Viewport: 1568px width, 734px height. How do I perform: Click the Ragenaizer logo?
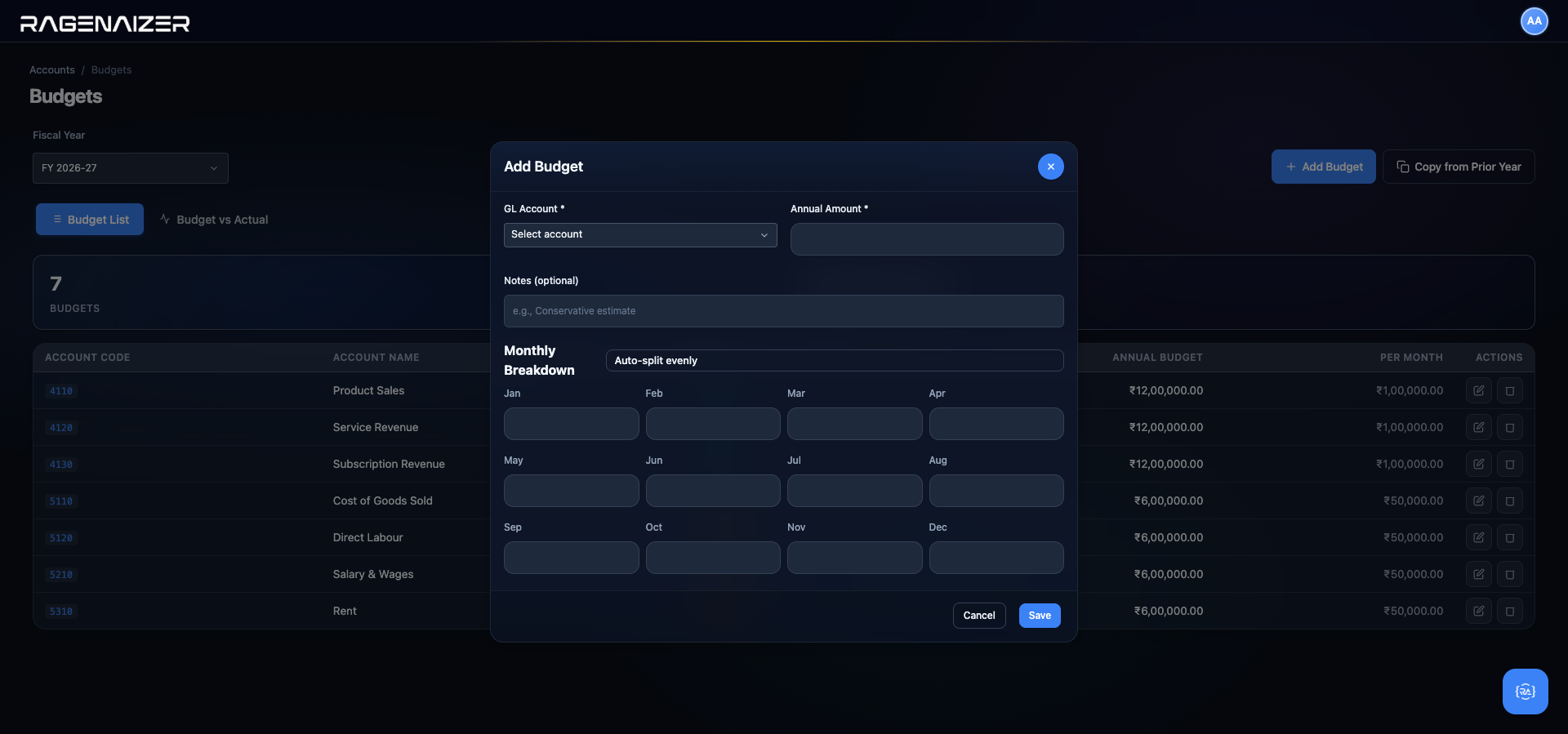(105, 23)
